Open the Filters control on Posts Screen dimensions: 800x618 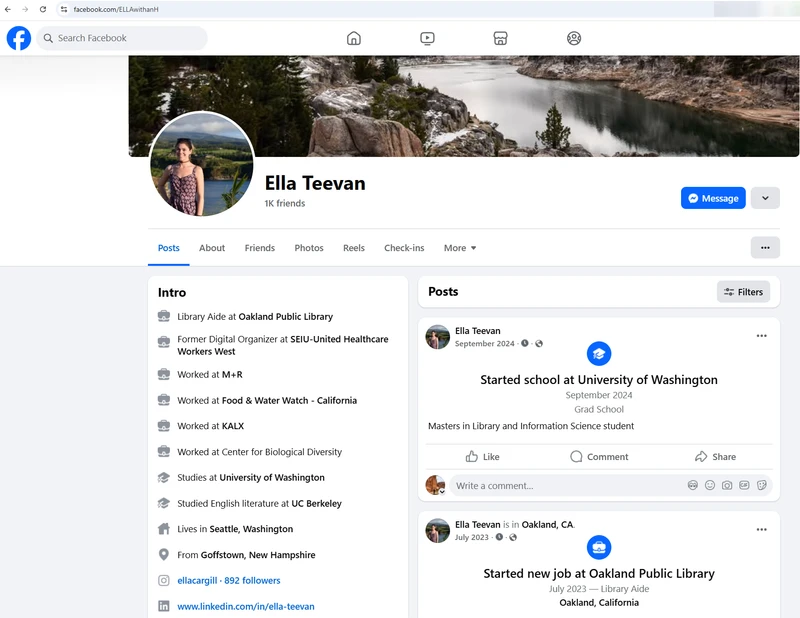point(743,291)
